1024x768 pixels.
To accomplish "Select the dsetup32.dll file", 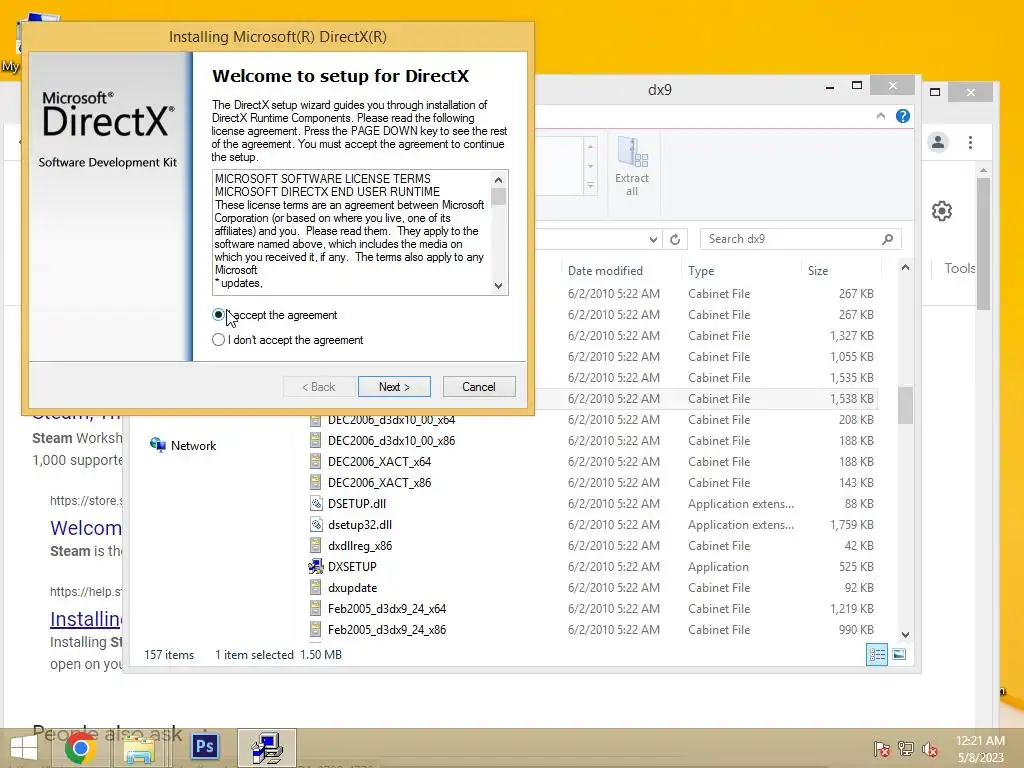I will 360,524.
